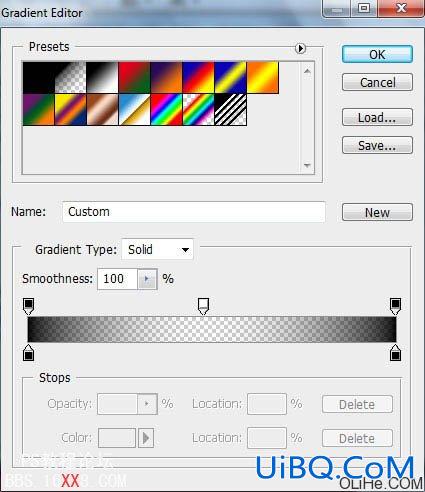Screen dimensions: 425x492
Task: Click the Load... button
Action: point(377,117)
